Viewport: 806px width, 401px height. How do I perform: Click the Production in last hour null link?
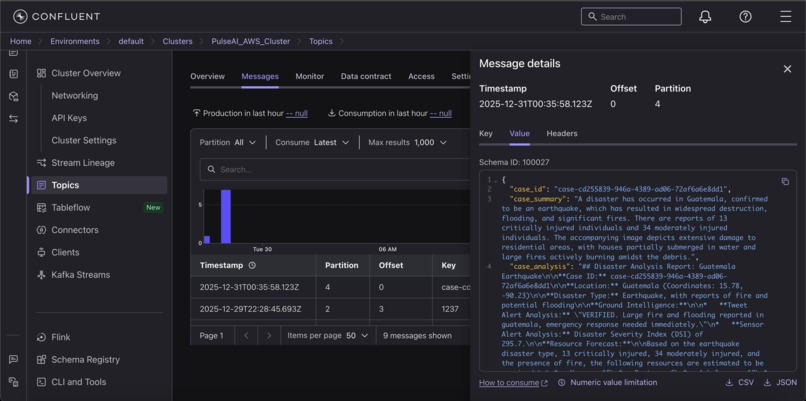click(297, 113)
